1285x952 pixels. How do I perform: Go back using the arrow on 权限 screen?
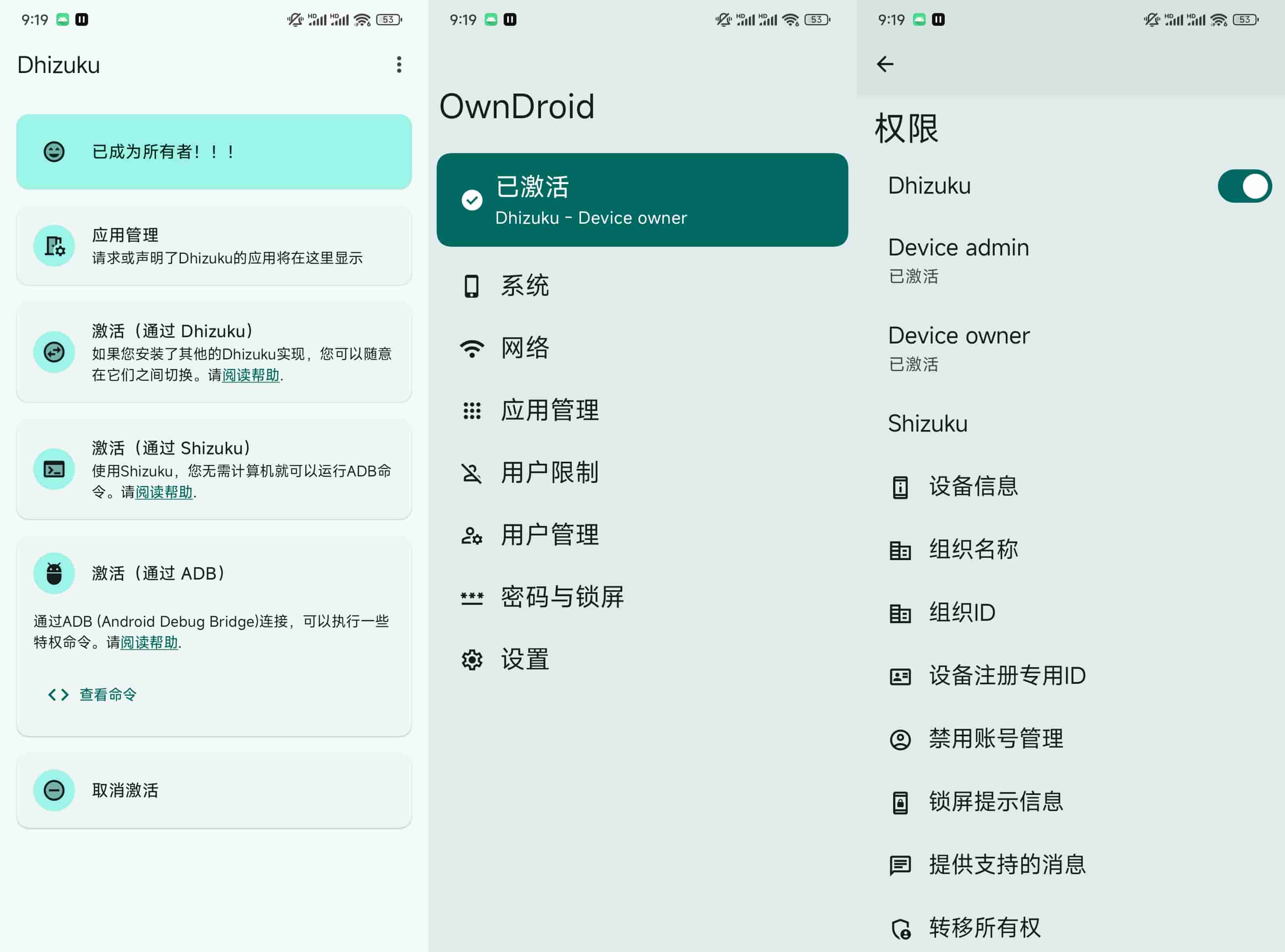885,64
